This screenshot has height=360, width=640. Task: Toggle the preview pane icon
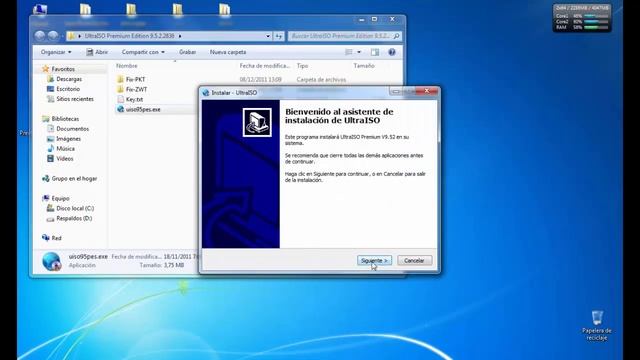point(375,52)
